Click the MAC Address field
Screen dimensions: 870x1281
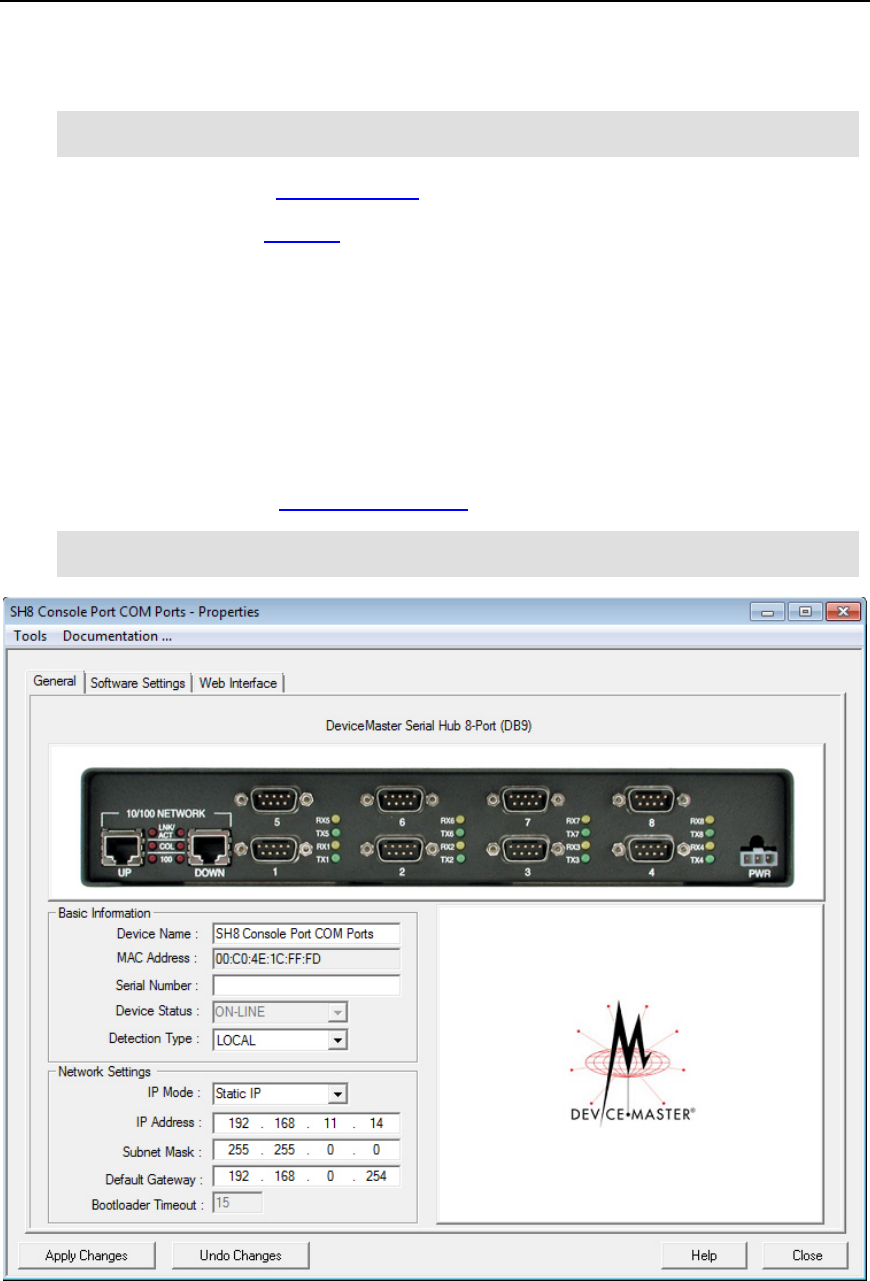pos(306,959)
